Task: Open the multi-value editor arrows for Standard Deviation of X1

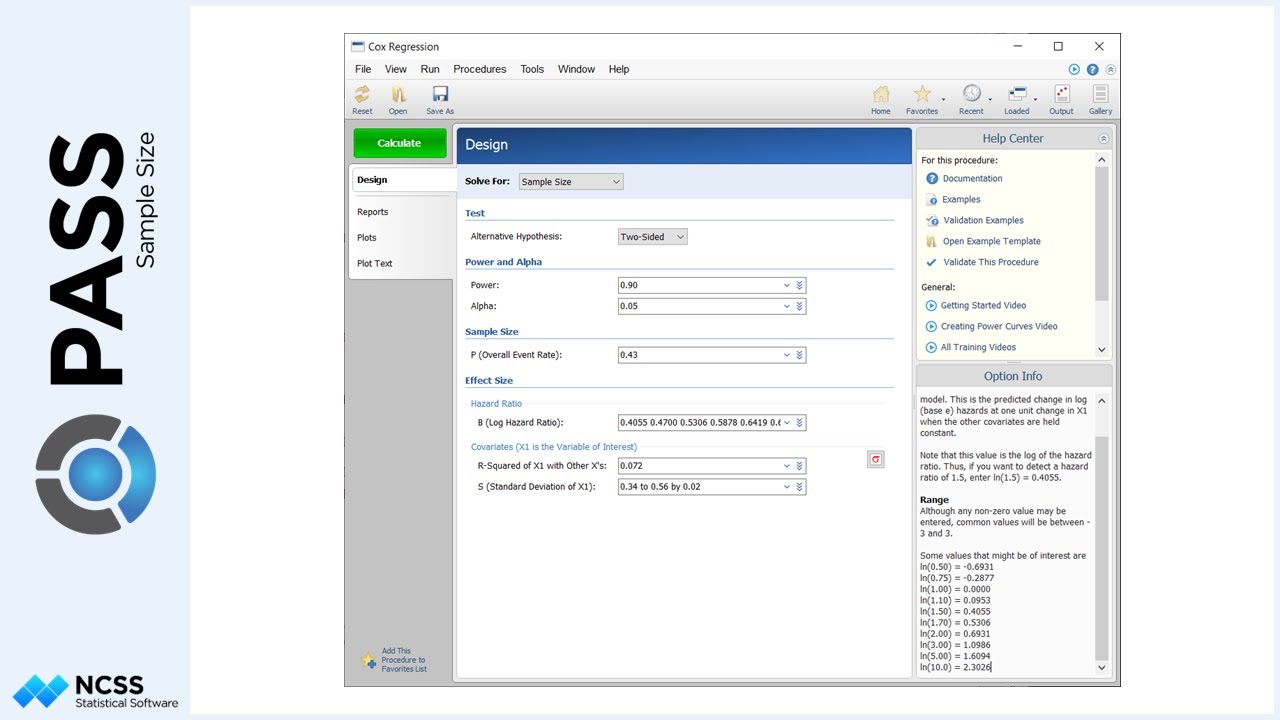Action: (799, 487)
